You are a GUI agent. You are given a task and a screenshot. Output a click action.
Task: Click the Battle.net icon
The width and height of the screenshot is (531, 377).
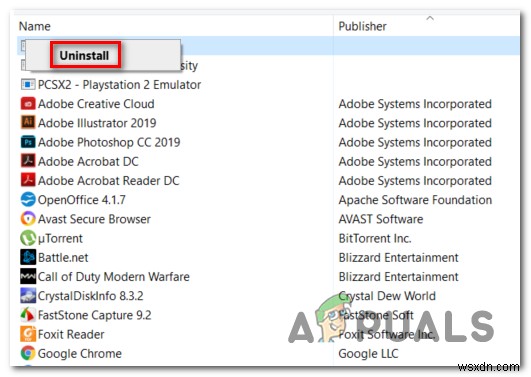click(x=28, y=257)
